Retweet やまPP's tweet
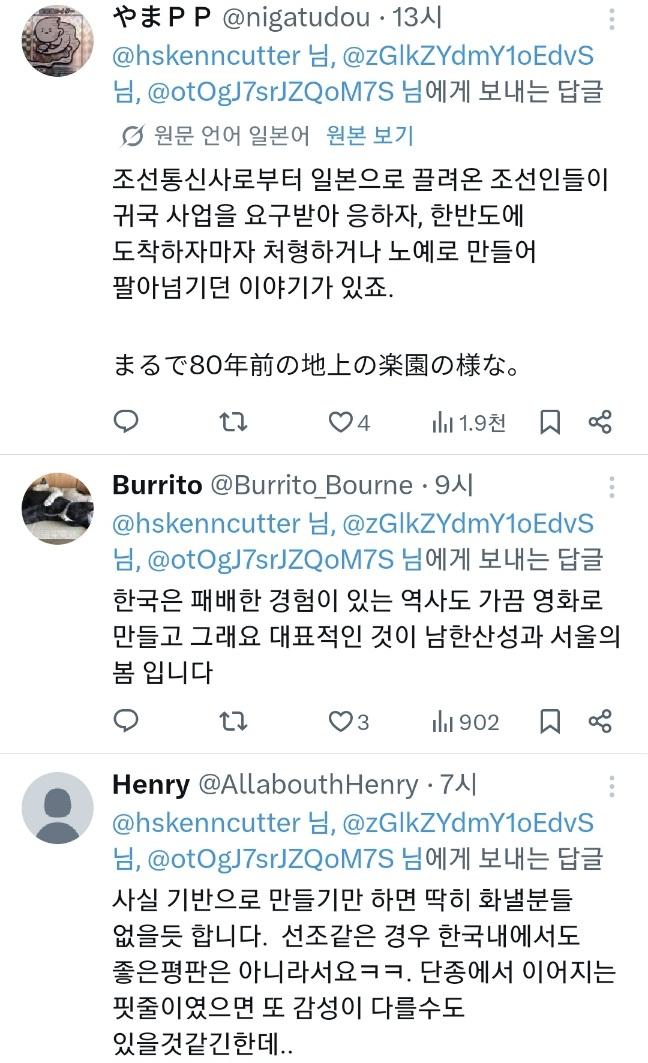The image size is (648, 1063). click(233, 422)
